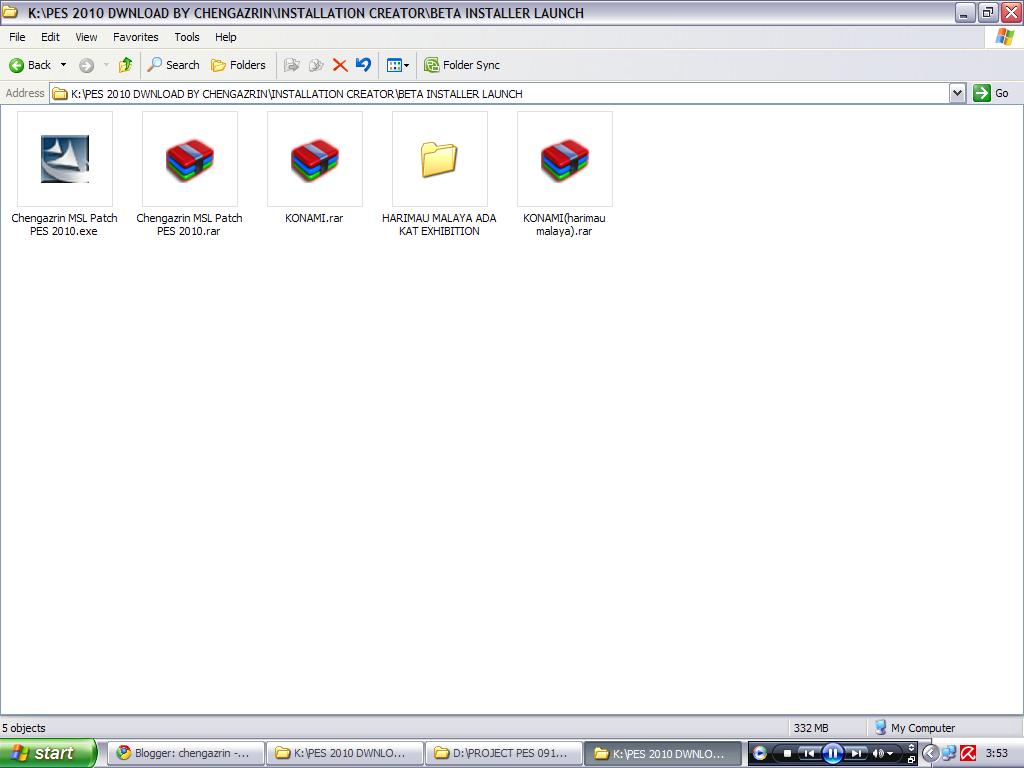Click the blue Undo arrow icon
The image size is (1024, 768).
(x=363, y=65)
